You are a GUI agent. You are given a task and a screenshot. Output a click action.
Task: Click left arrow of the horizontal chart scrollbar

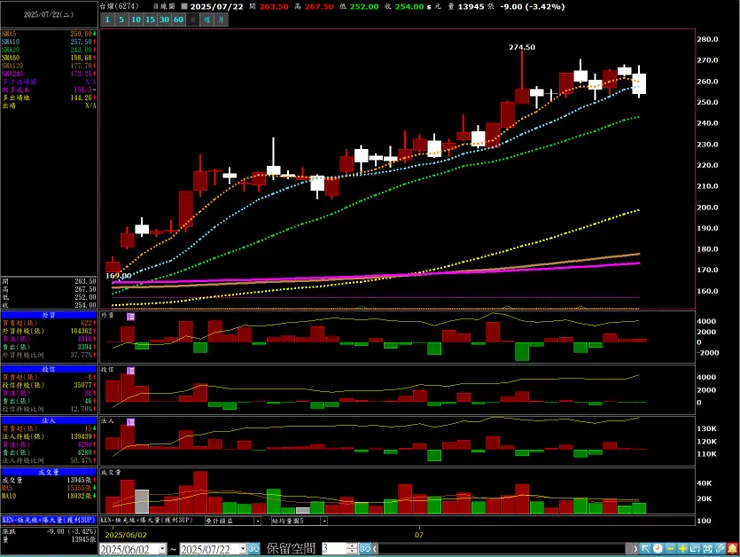[x=375, y=549]
